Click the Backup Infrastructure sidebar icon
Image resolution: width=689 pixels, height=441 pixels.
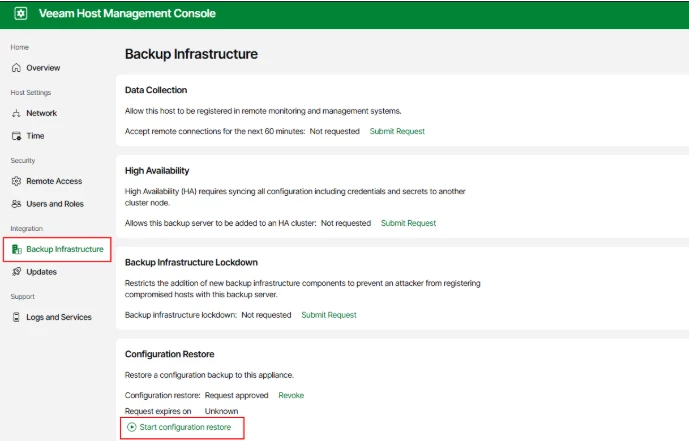coord(16,249)
